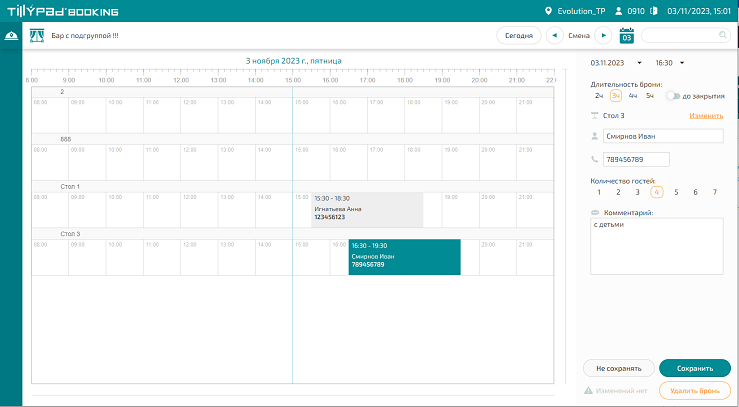Click the magnifier search icon
739x407 pixels.
coord(722,35)
